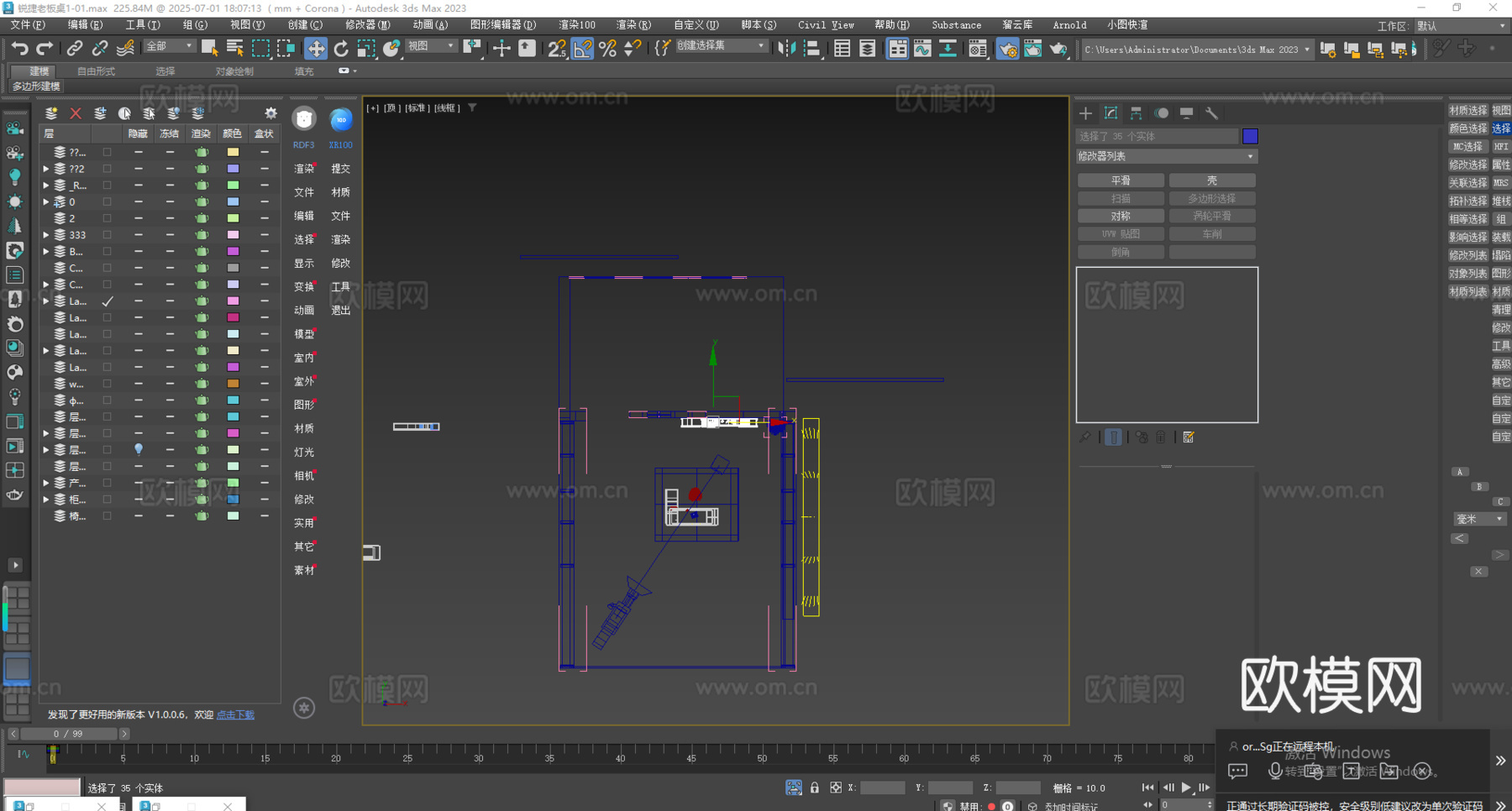Toggle checkbox of layer 0

(107, 201)
